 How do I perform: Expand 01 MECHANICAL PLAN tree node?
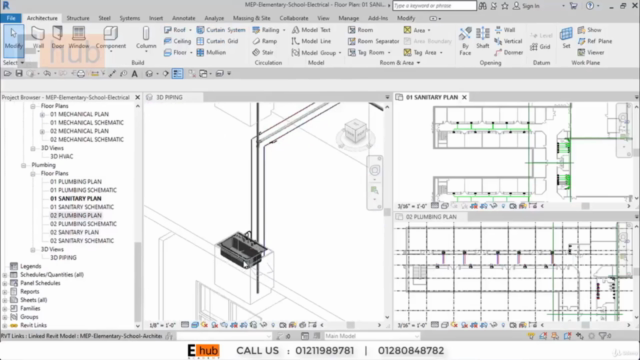[x=42, y=115]
